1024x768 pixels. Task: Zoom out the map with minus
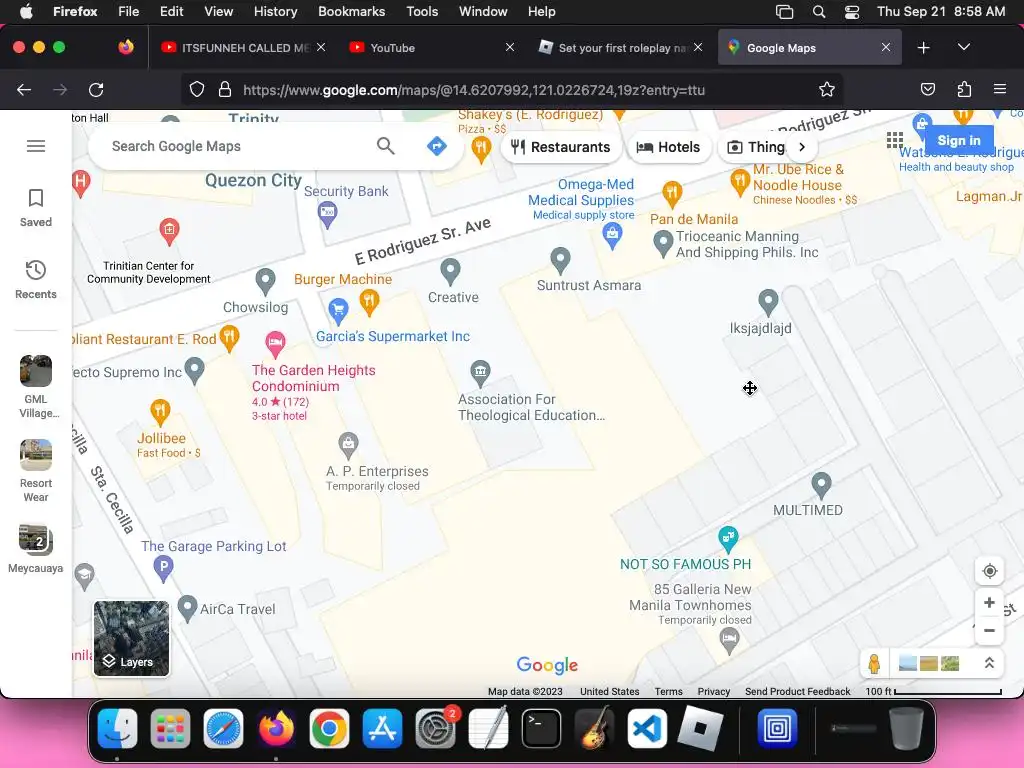tap(989, 631)
